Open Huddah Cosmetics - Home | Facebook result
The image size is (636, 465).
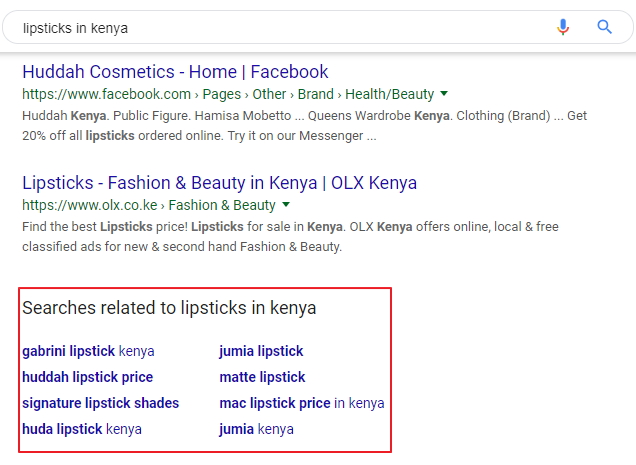coord(175,72)
